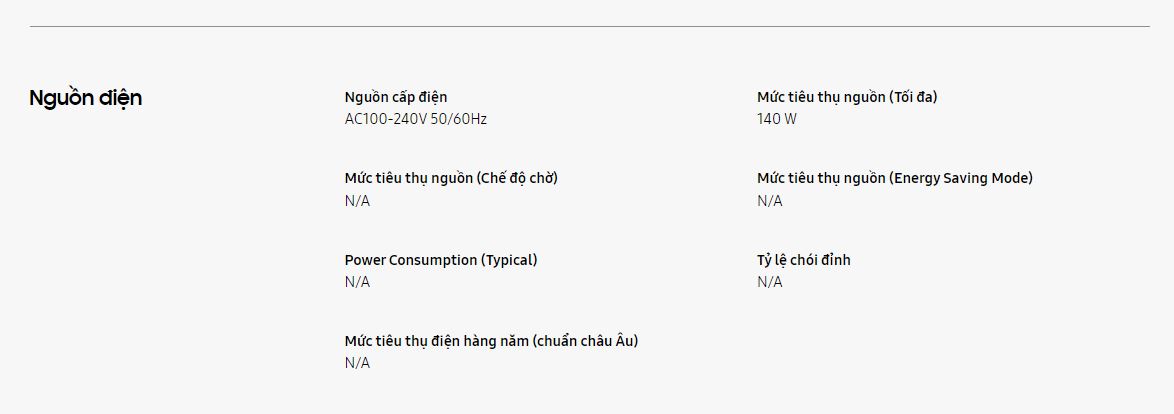Select the Energy Saving Mode label
The height and width of the screenshot is (414, 1174).
pyautogui.click(x=962, y=178)
